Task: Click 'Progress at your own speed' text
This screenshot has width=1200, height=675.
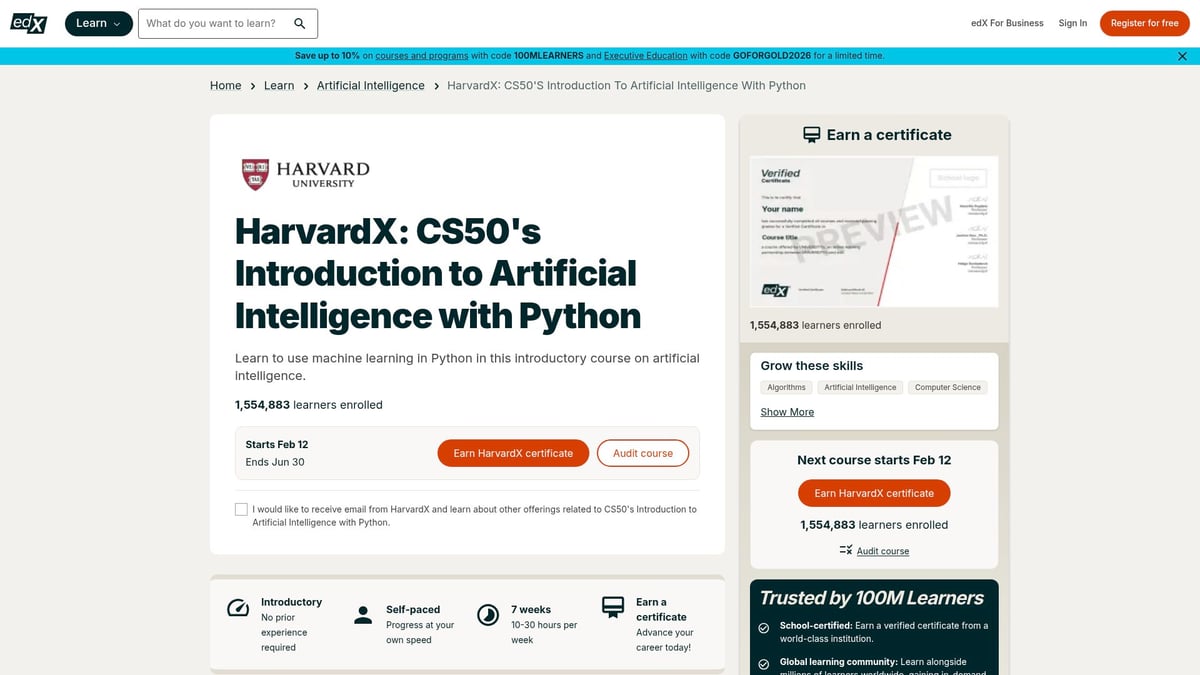Action: [420, 632]
